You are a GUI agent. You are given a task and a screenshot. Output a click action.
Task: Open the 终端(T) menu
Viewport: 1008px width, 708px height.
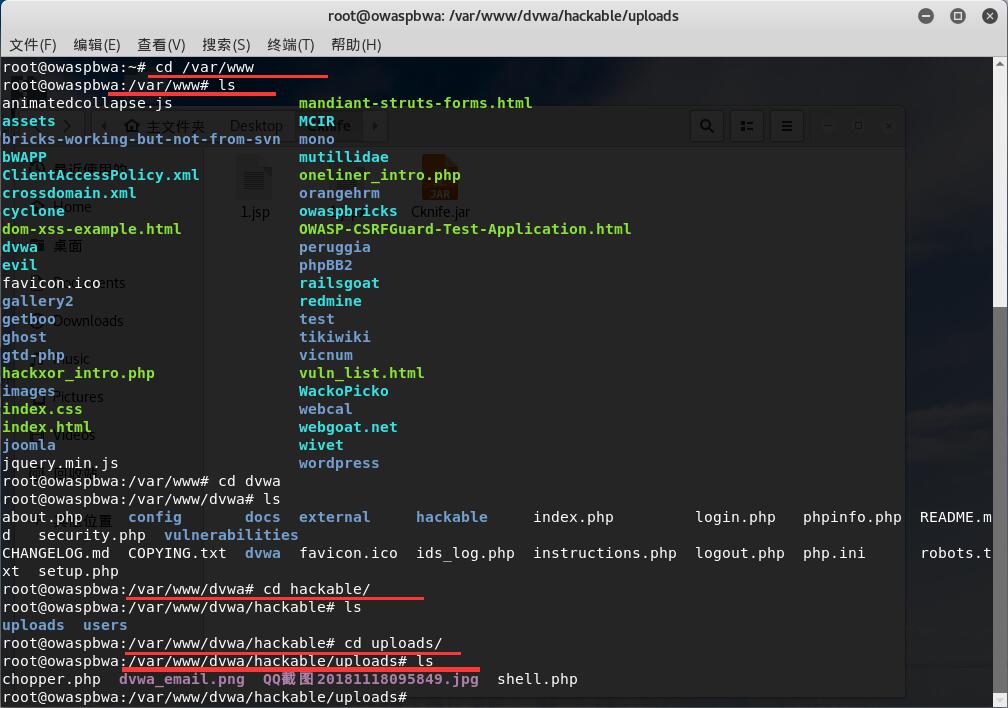[291, 45]
